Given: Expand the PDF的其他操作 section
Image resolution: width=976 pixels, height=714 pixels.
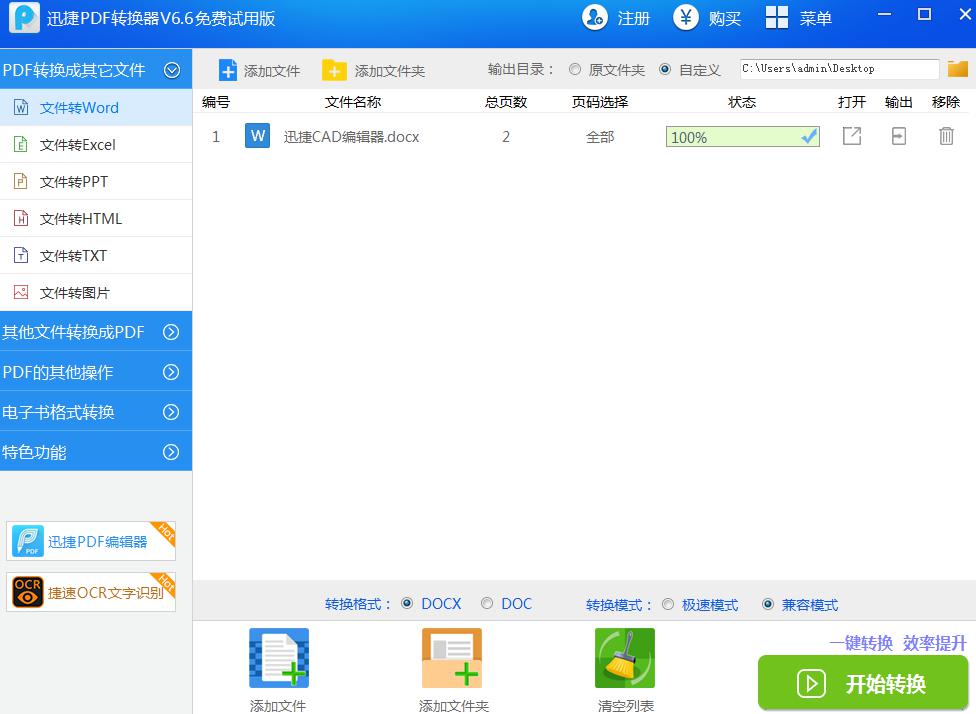Looking at the screenshot, I should click(x=96, y=371).
